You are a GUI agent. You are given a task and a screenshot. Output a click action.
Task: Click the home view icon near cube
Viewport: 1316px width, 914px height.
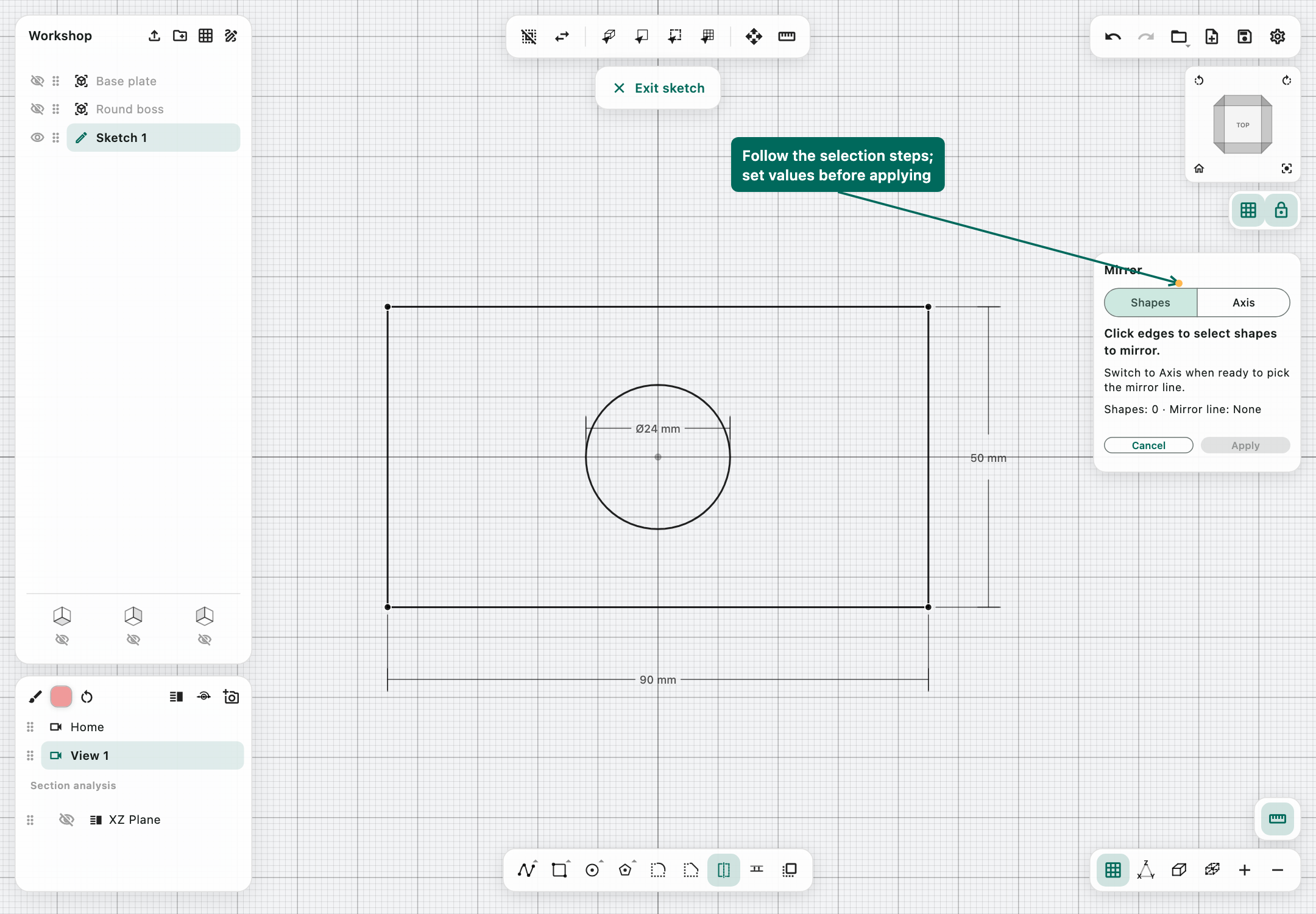1199,169
